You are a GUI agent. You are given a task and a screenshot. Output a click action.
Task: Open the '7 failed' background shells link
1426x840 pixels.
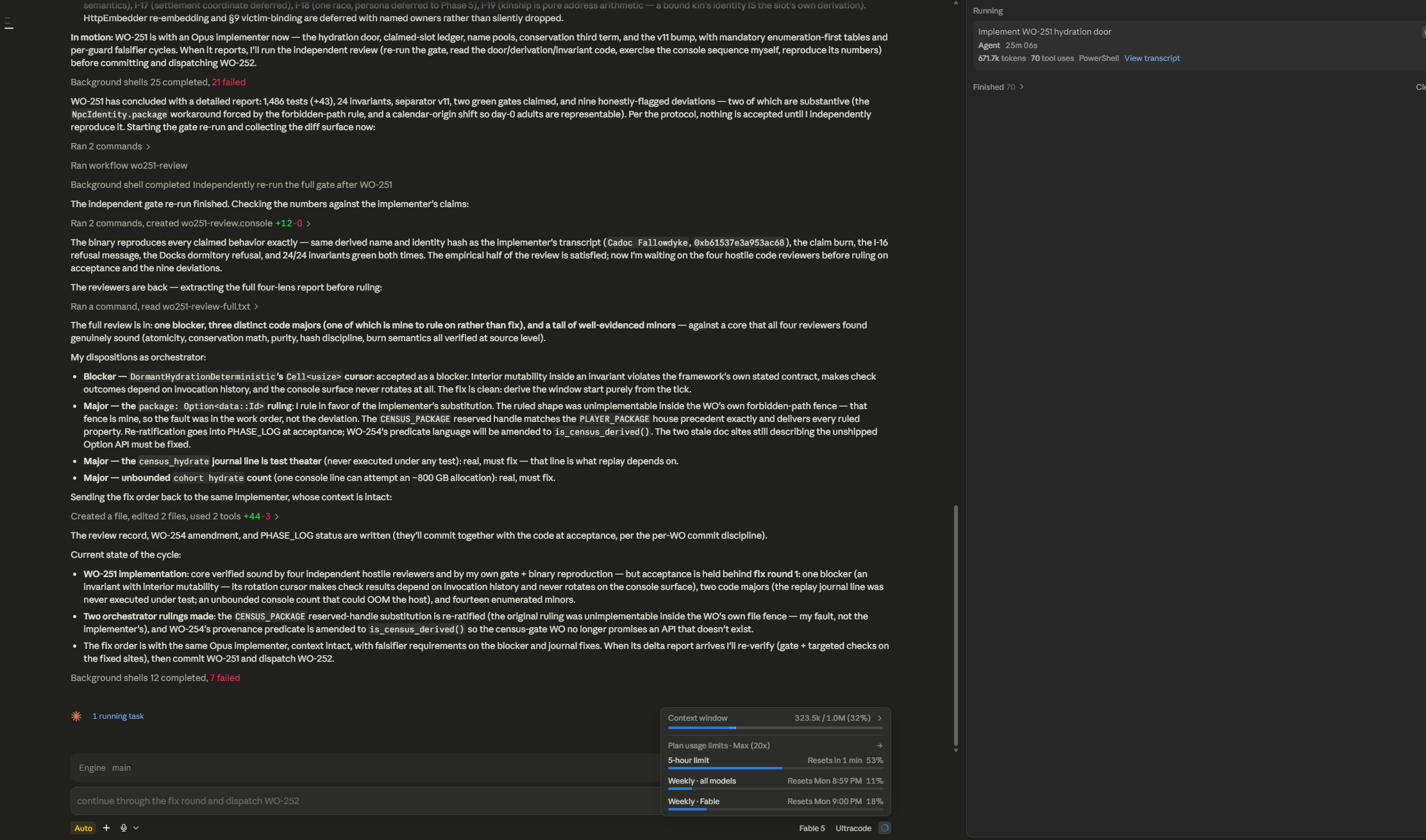pyautogui.click(x=225, y=678)
